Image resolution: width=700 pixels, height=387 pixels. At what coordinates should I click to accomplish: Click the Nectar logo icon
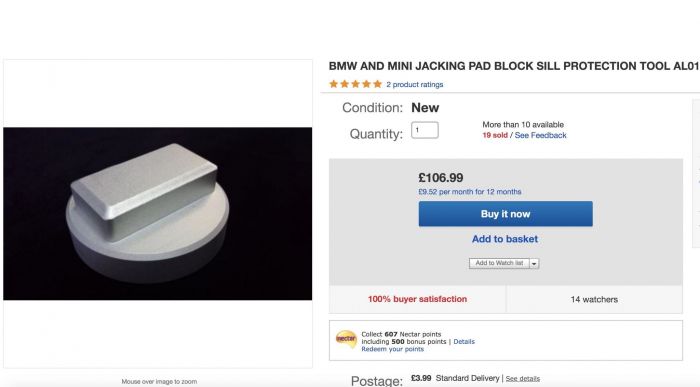click(346, 339)
